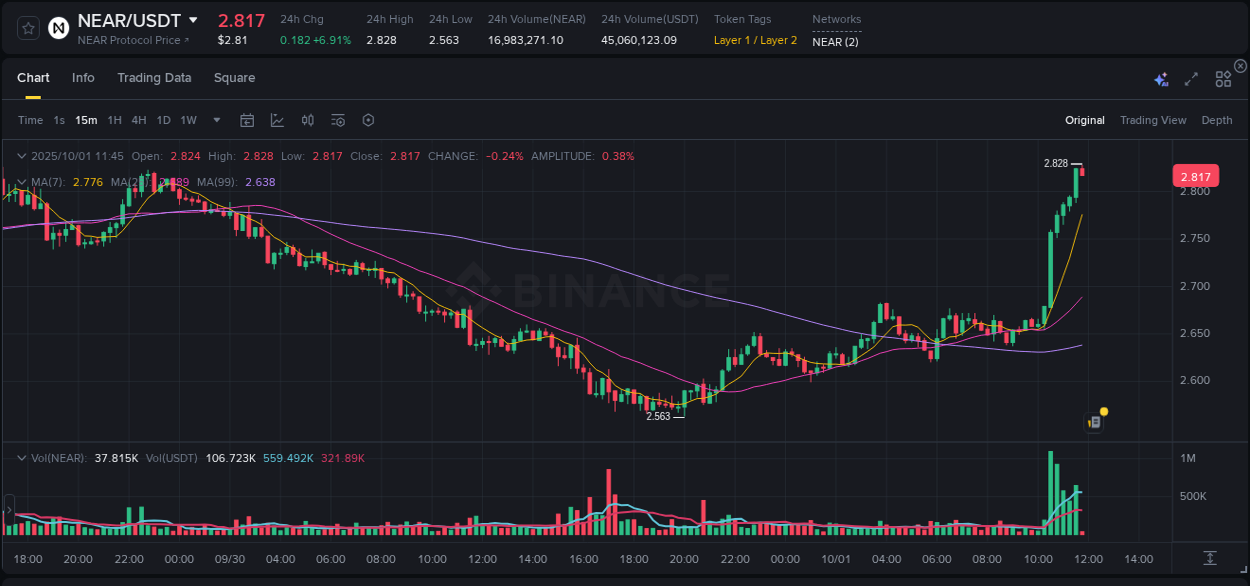Open the indicators list icon

338,120
